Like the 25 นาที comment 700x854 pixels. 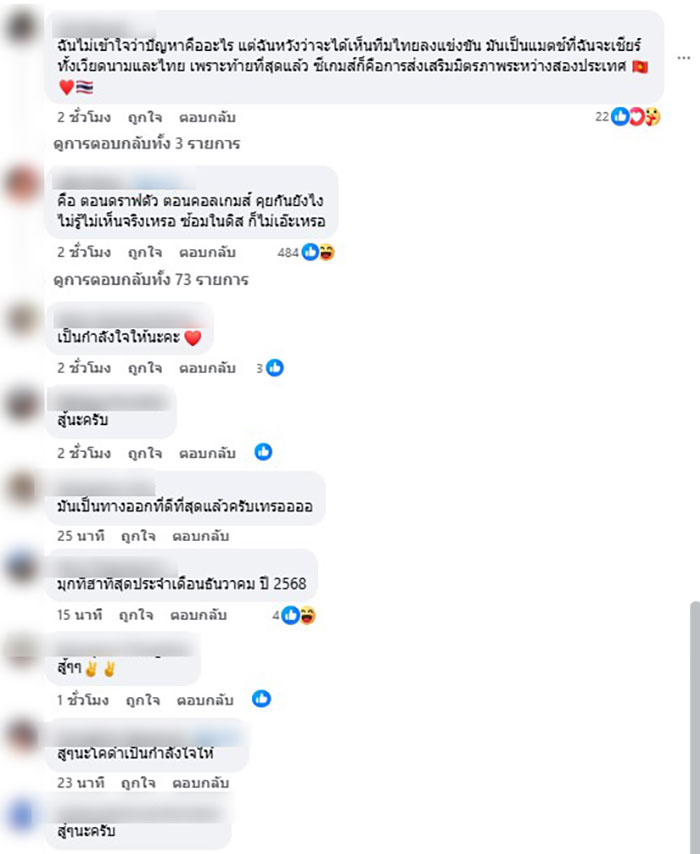(x=138, y=536)
